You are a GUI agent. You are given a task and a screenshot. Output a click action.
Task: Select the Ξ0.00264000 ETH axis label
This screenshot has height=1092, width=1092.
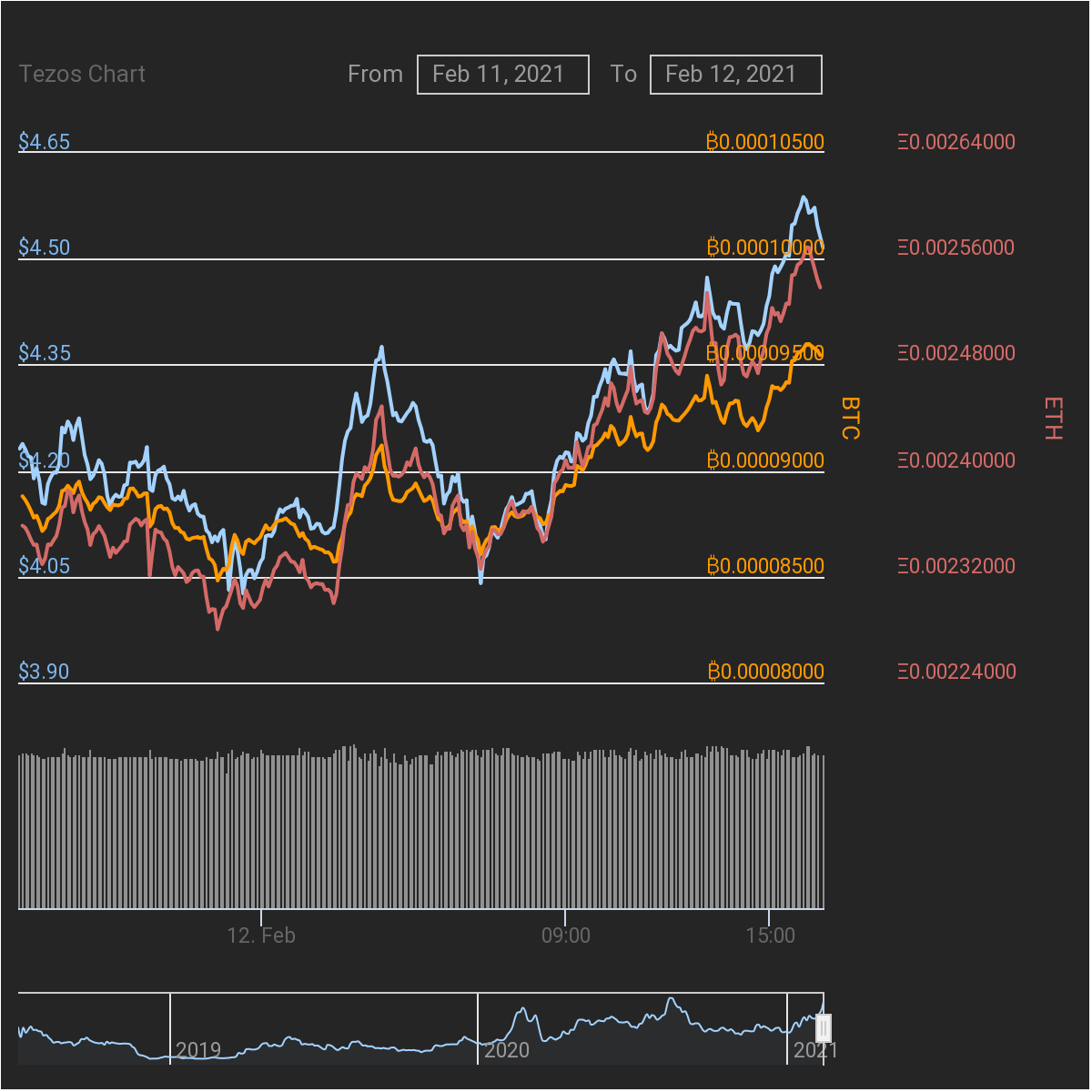(x=956, y=142)
